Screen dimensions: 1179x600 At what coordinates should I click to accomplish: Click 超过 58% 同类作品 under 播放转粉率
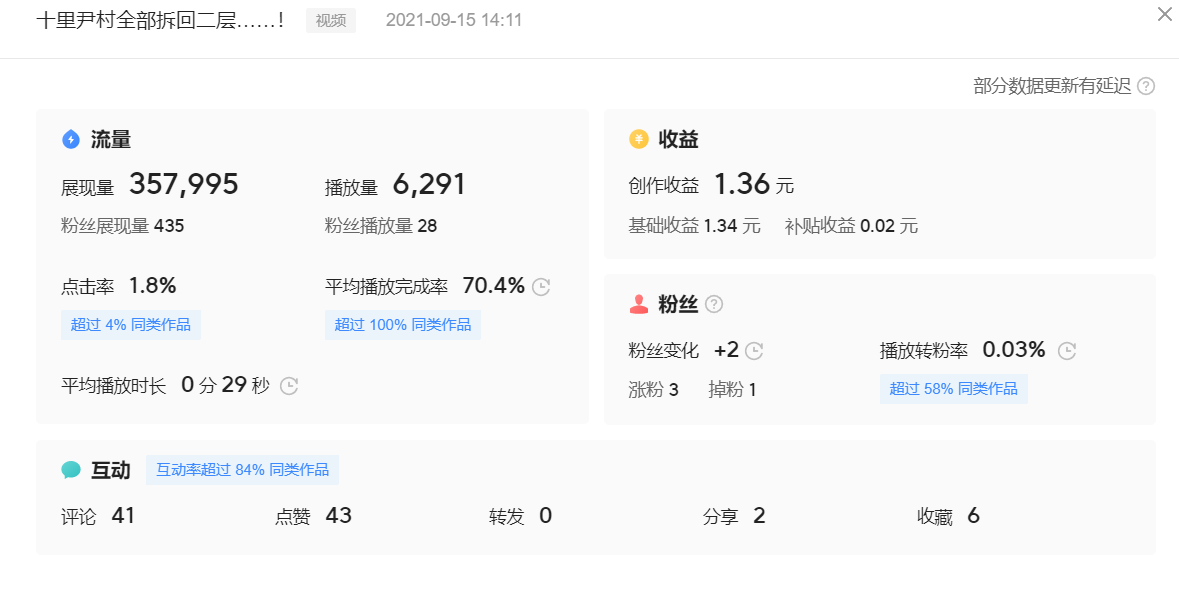[x=953, y=388]
